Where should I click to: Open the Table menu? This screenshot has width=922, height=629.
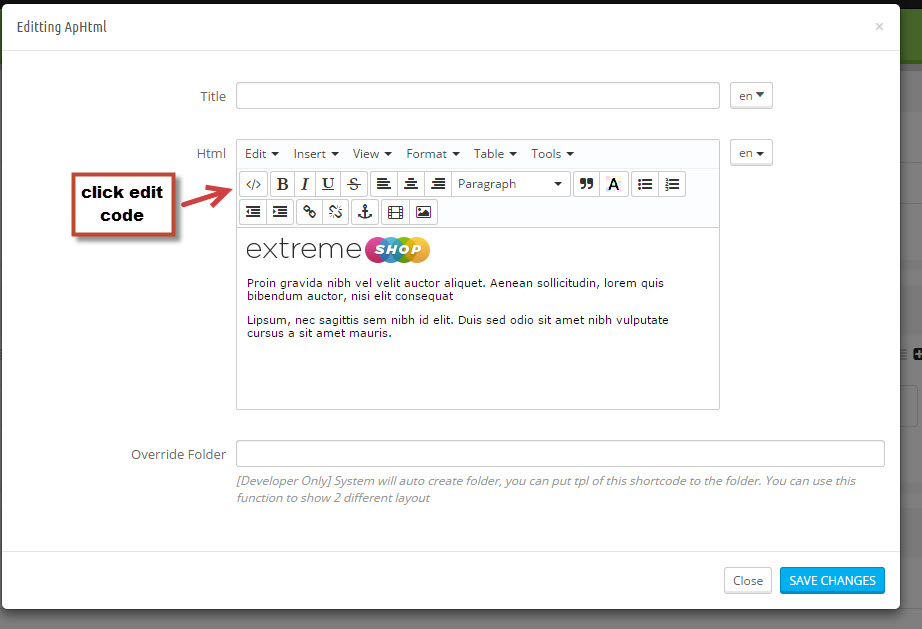click(495, 154)
